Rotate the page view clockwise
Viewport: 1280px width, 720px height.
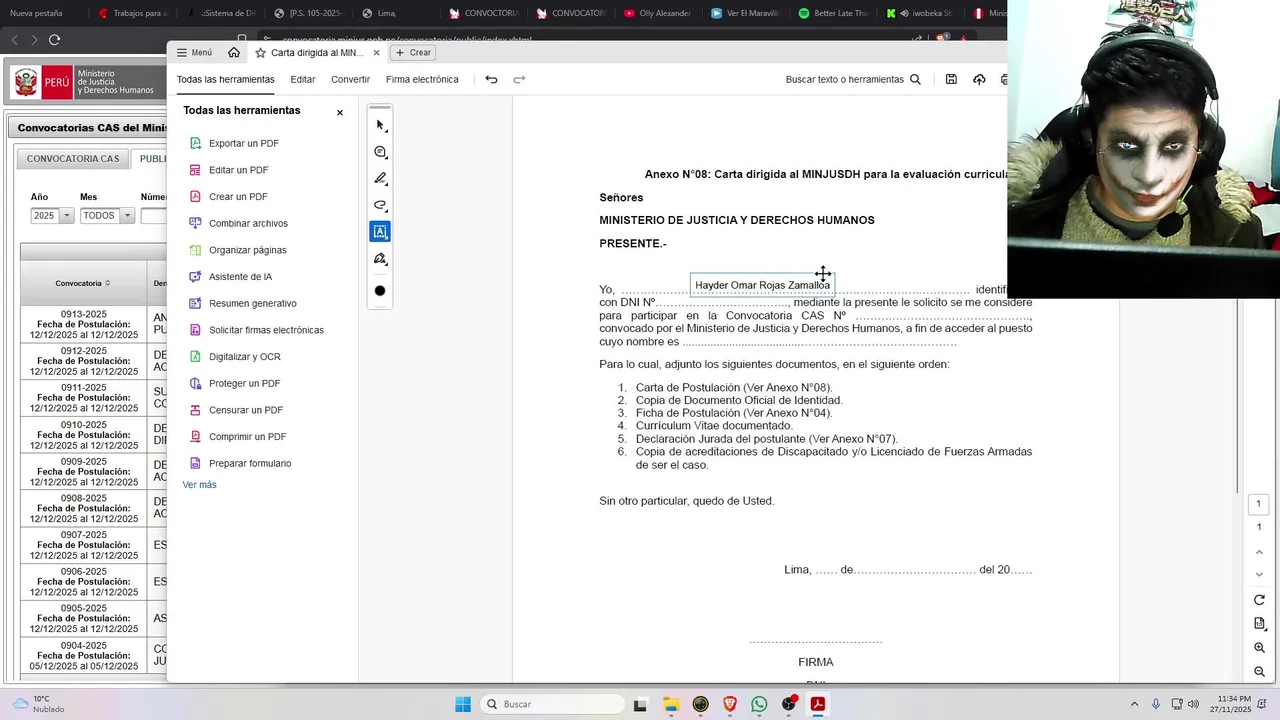coord(1259,600)
